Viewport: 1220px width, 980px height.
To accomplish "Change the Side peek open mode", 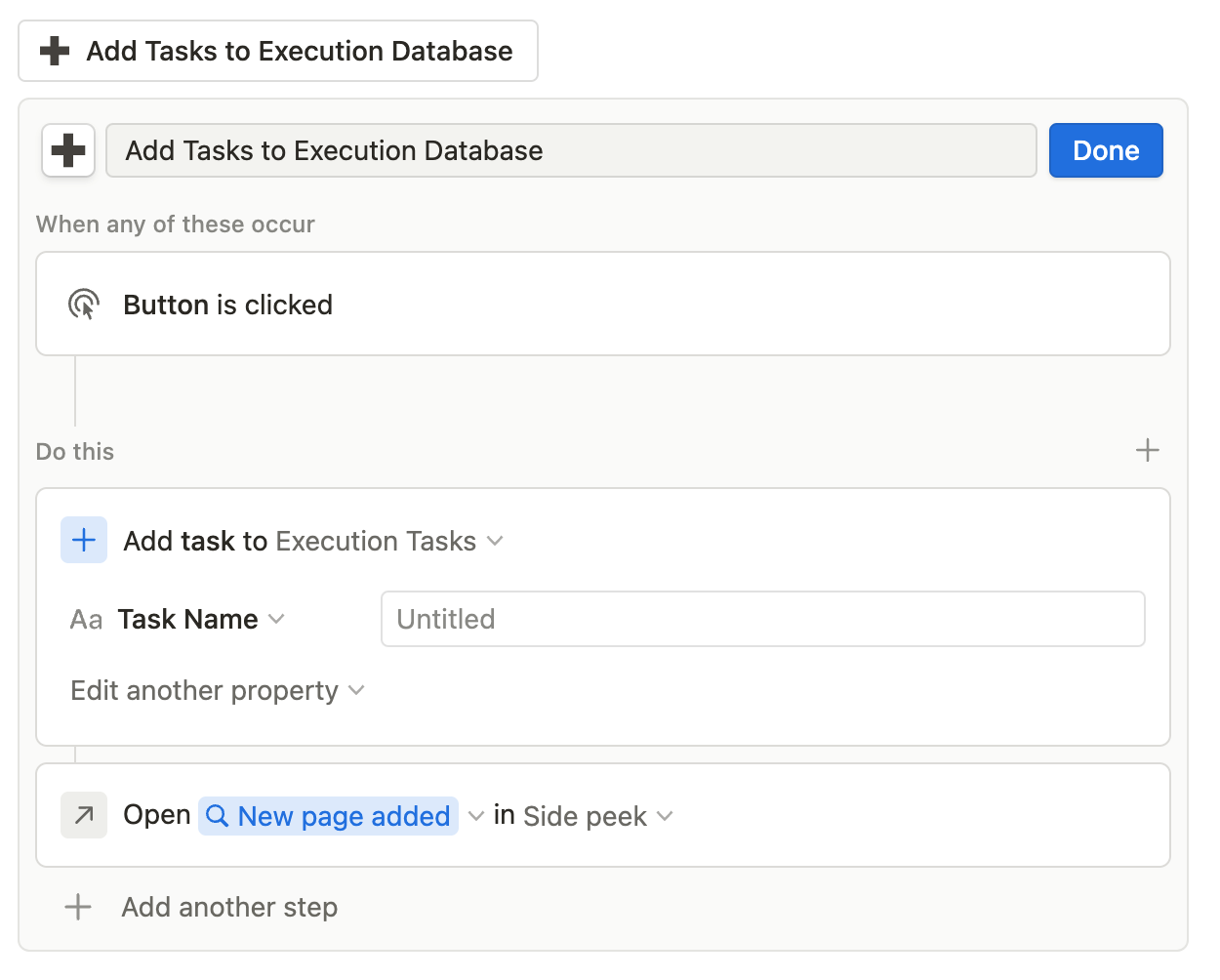I will coord(597,816).
